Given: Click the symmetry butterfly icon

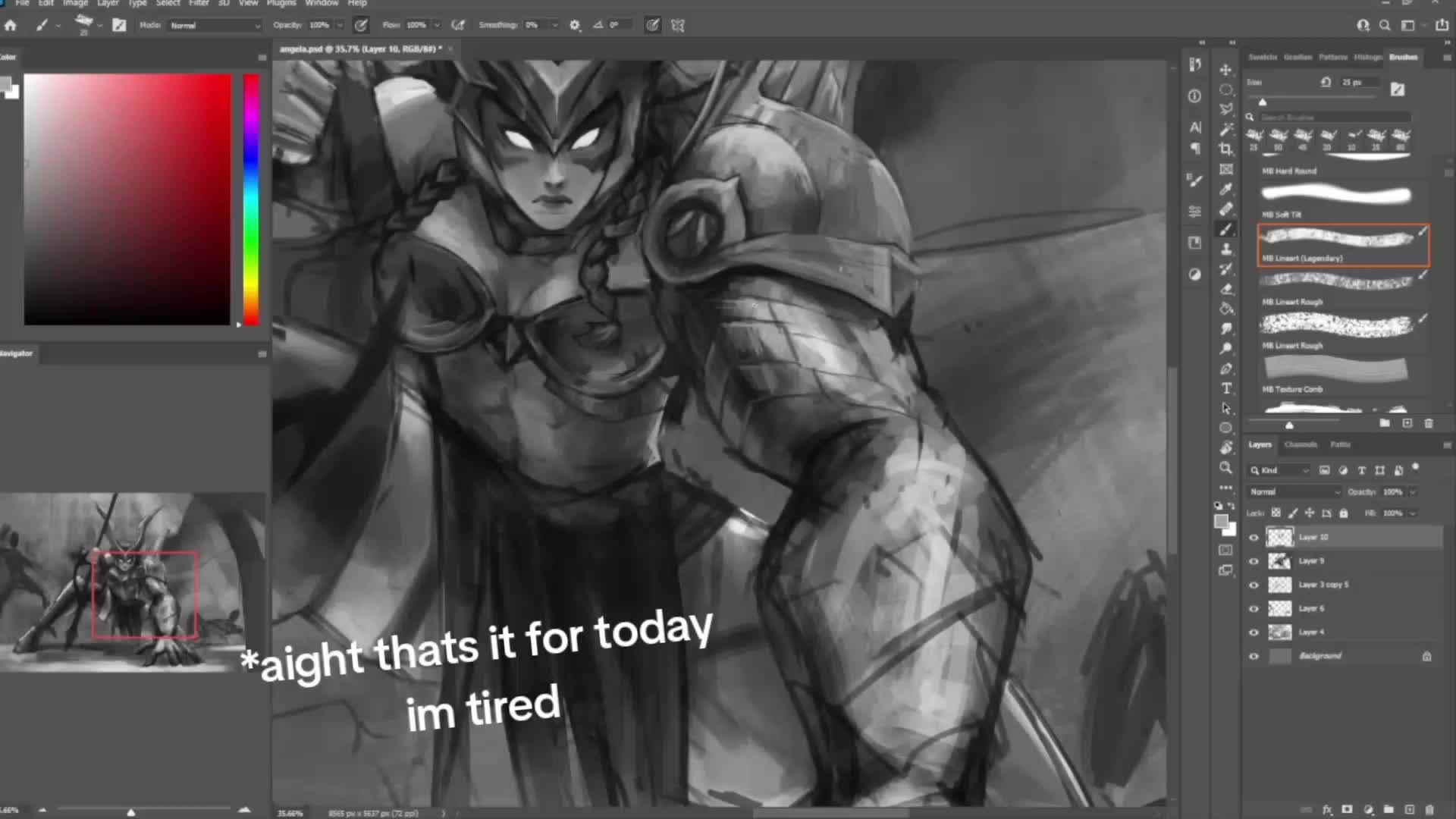Looking at the screenshot, I should (x=678, y=25).
